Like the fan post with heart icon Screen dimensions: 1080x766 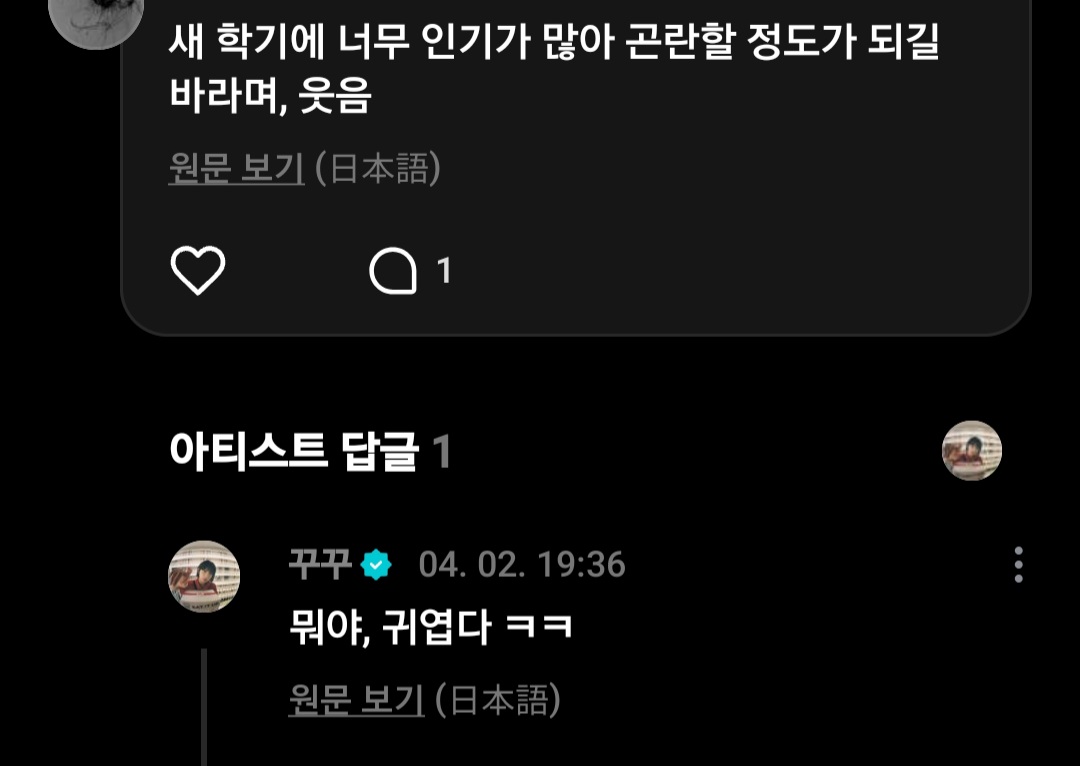pos(198,270)
